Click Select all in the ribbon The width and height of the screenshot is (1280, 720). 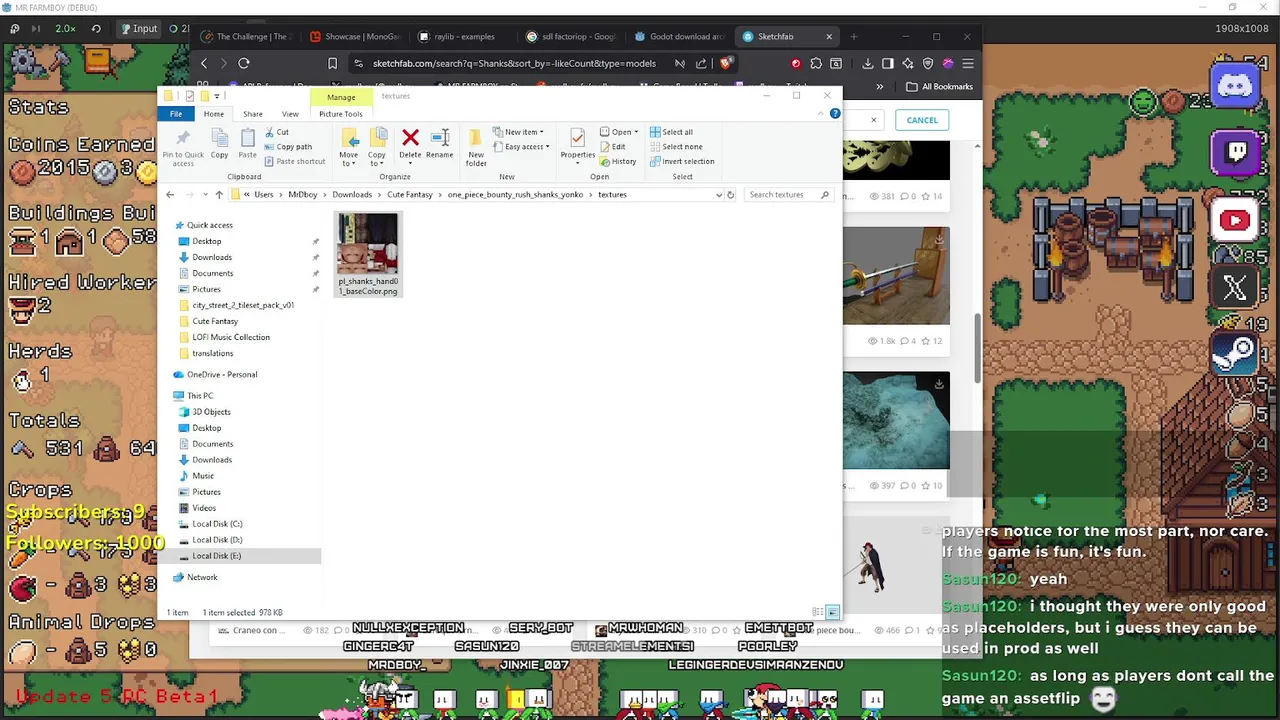pyautogui.click(x=671, y=132)
